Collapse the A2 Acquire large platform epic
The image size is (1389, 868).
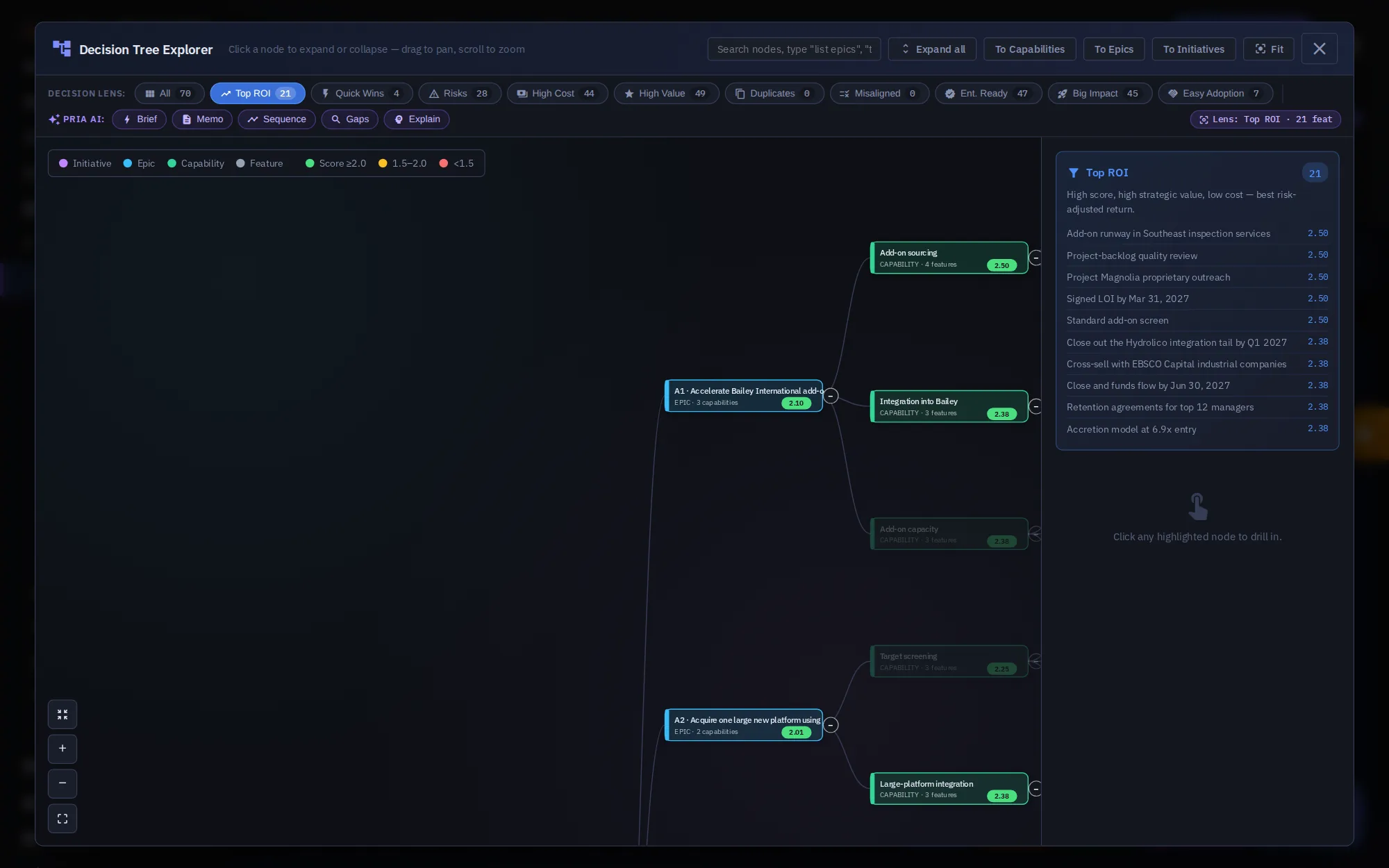pos(831,725)
